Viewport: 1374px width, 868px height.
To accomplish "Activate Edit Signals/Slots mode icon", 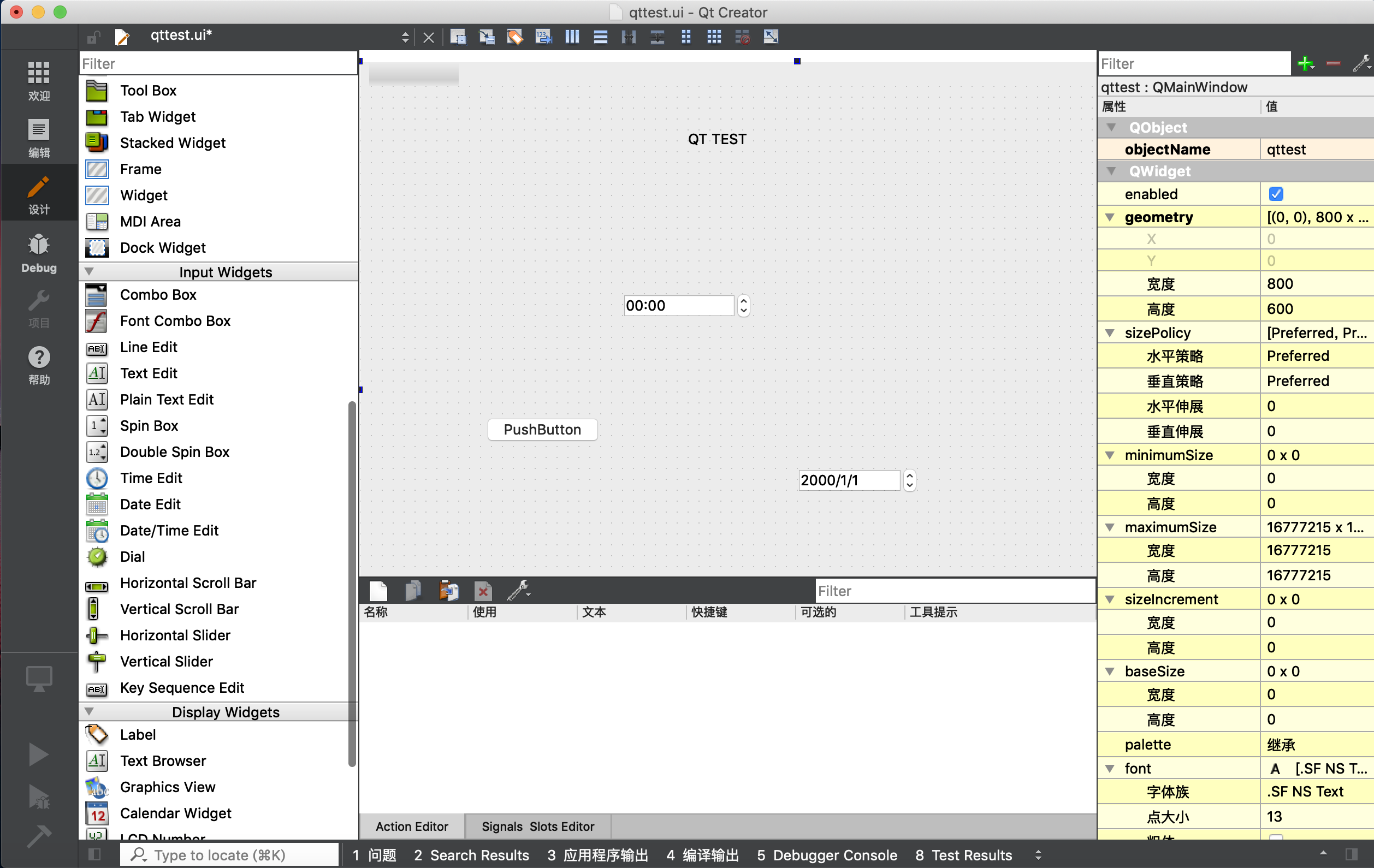I will pos(486,37).
